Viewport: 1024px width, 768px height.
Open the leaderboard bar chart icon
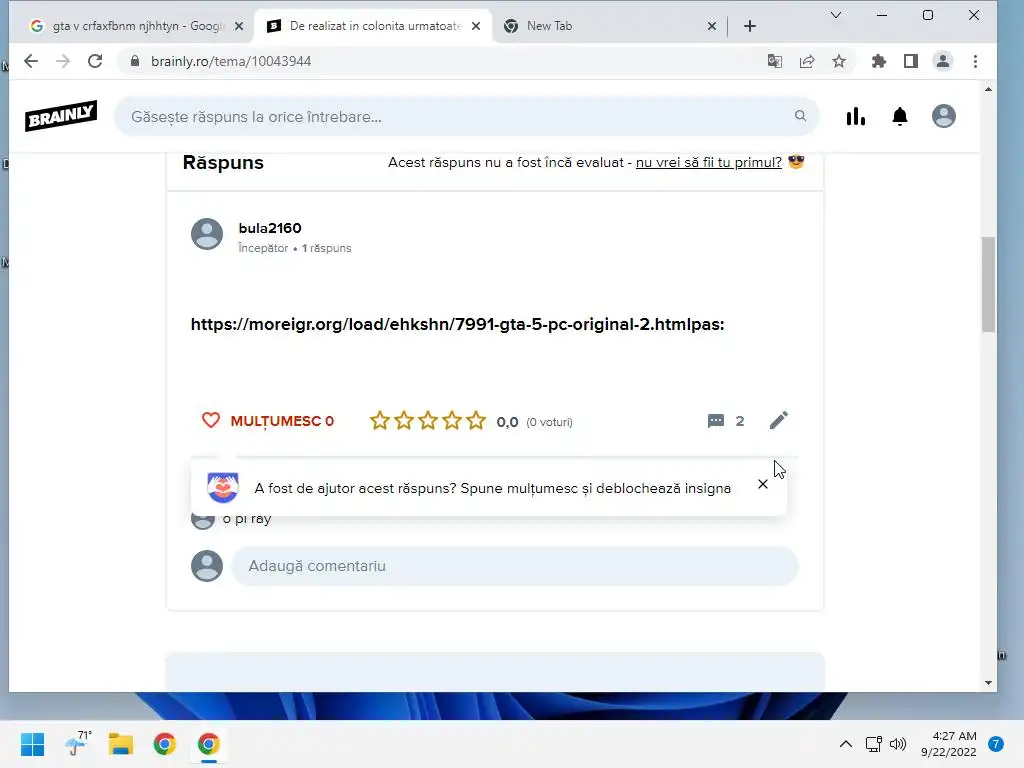856,116
